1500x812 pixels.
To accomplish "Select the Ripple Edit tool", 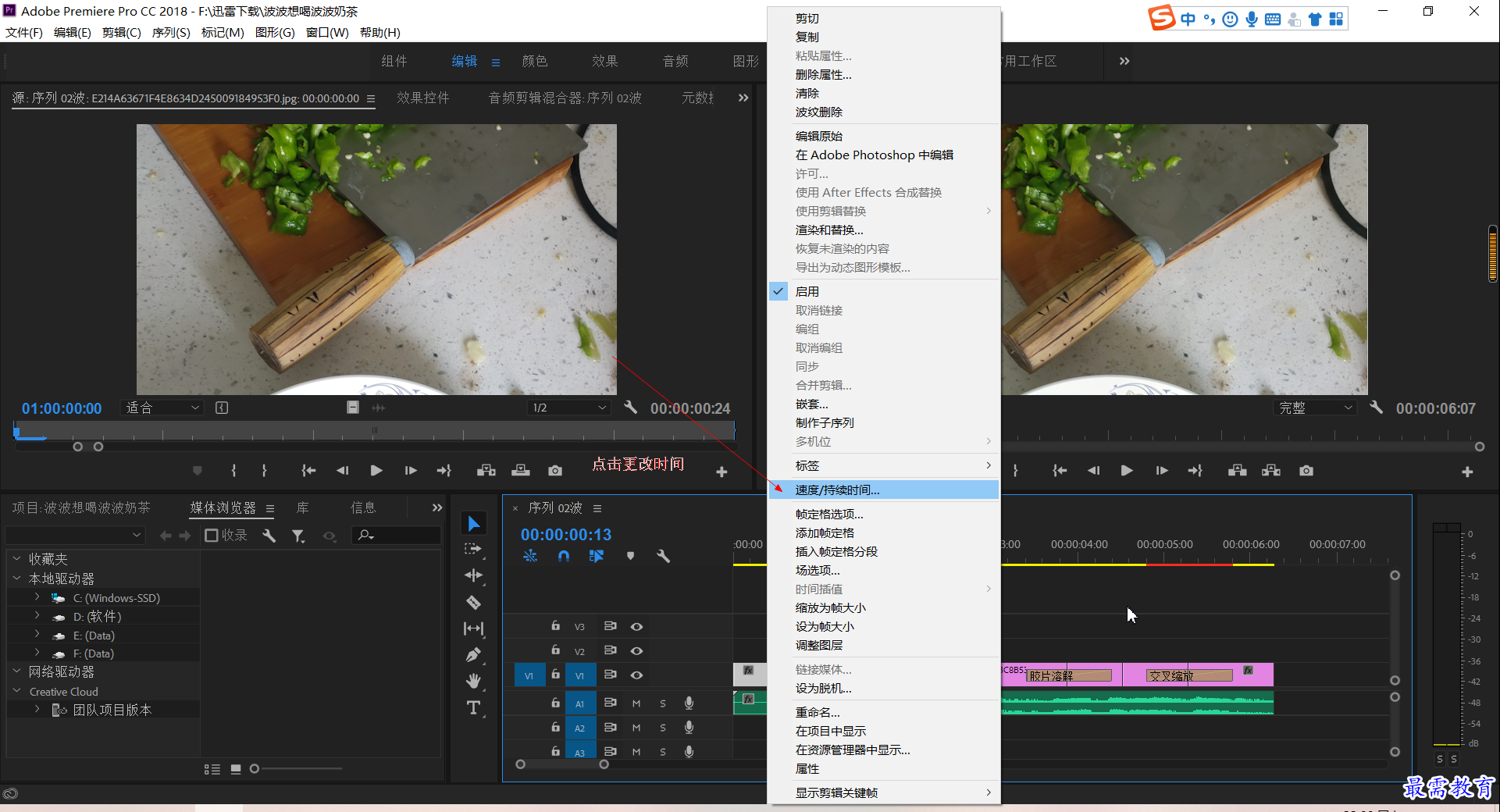I will (x=473, y=575).
